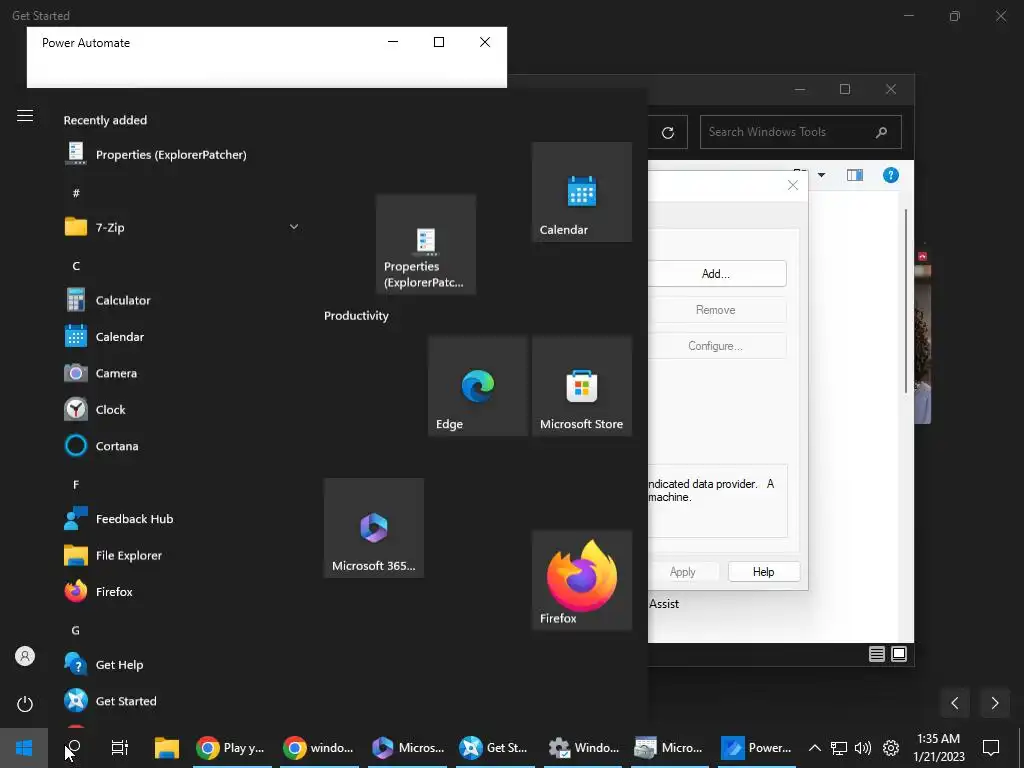Image resolution: width=1024 pixels, height=768 pixels.
Task: Open the 7-Zip folder entry
Action: (x=181, y=227)
